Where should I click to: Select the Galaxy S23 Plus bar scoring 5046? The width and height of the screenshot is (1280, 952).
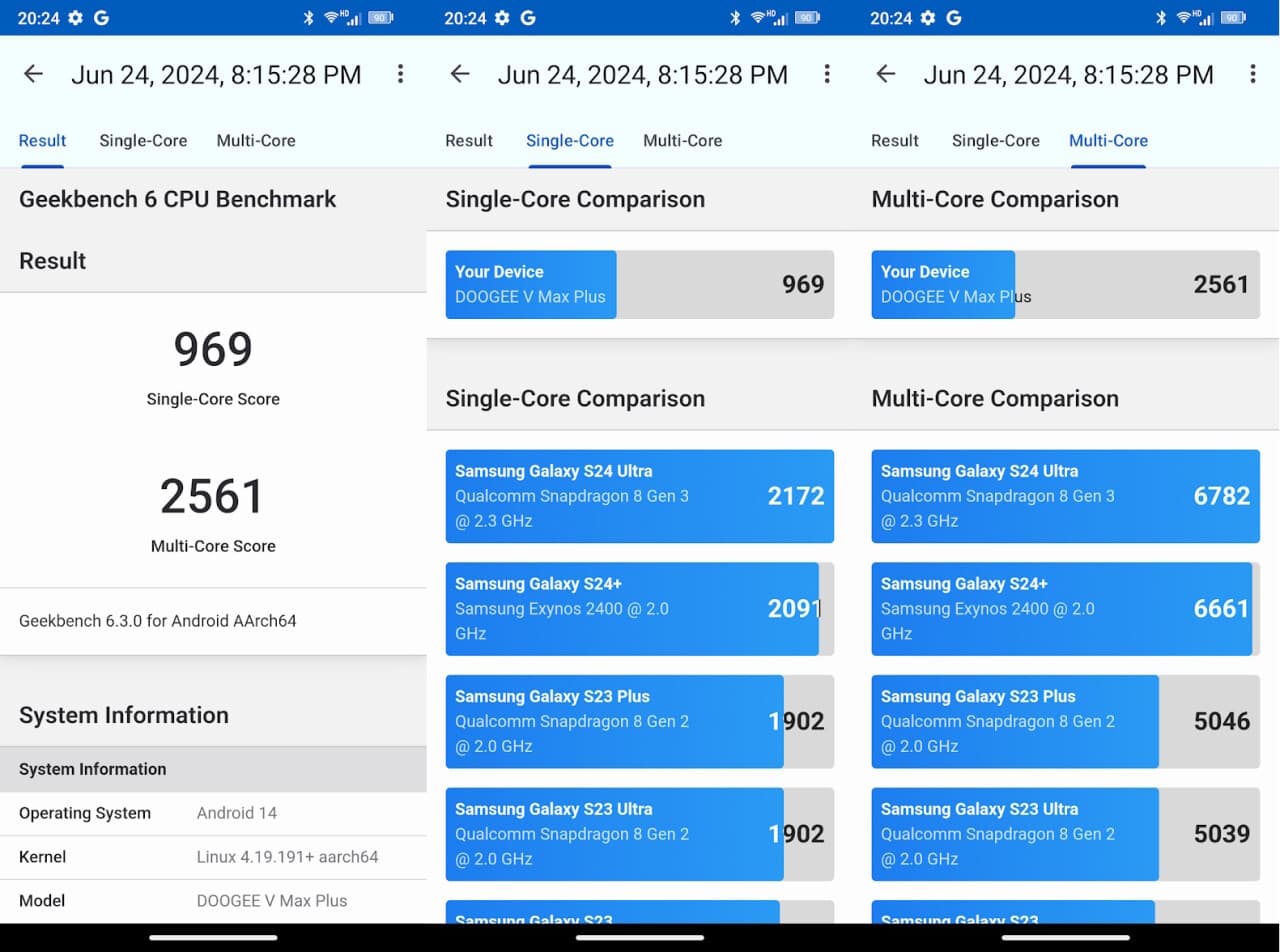click(1066, 722)
